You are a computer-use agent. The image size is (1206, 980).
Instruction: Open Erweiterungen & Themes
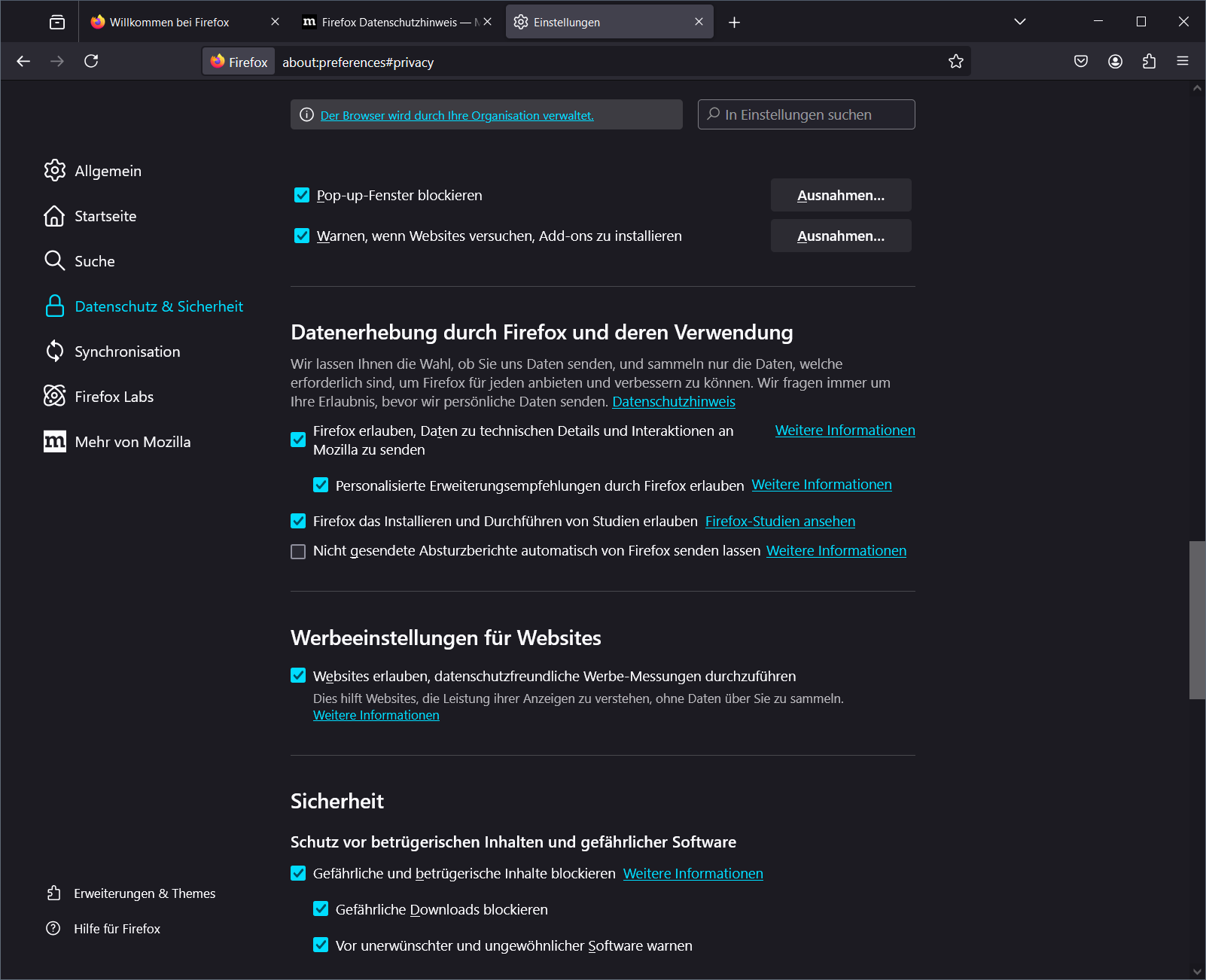[x=131, y=893]
